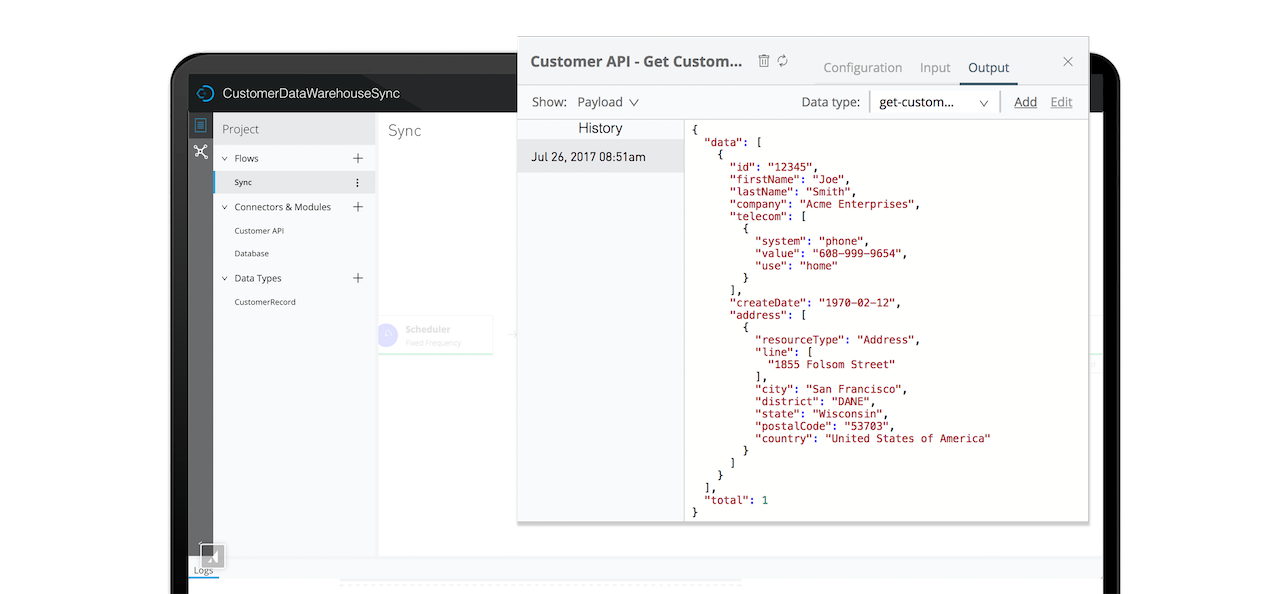Screen dimensions: 1280x594
Task: Click the Edit data type link
Action: pos(1061,102)
